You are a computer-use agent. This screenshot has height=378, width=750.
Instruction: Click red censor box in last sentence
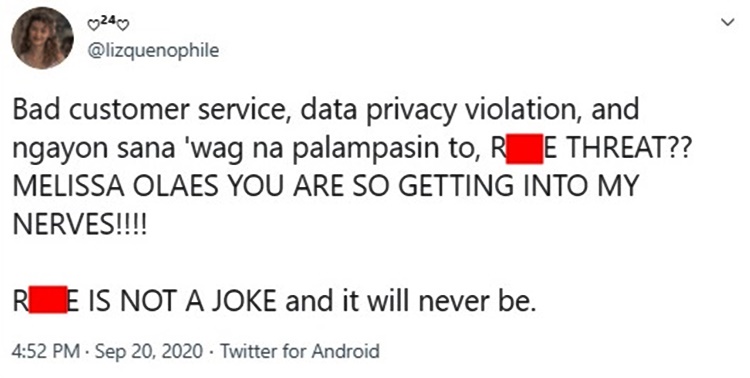click(48, 299)
